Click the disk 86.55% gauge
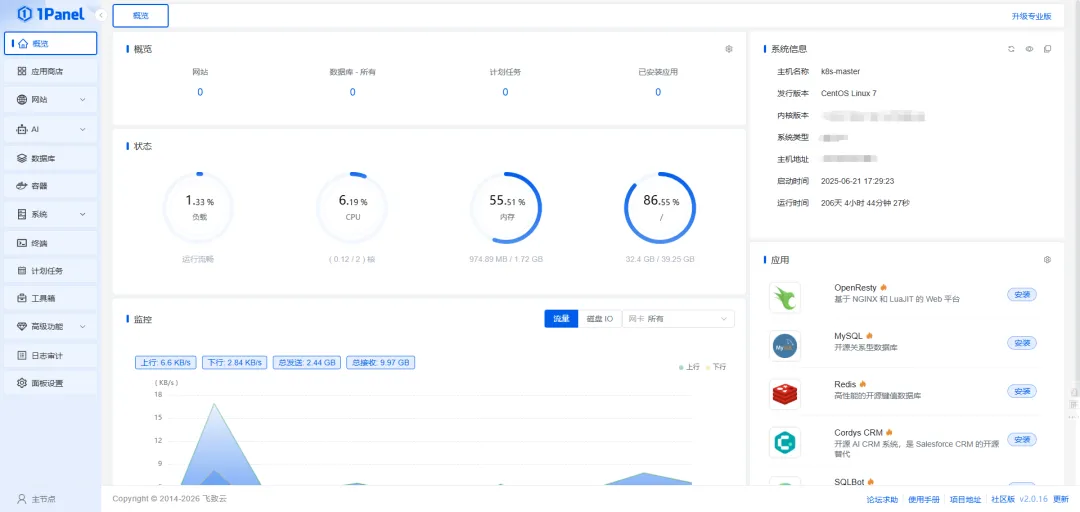 (660, 208)
